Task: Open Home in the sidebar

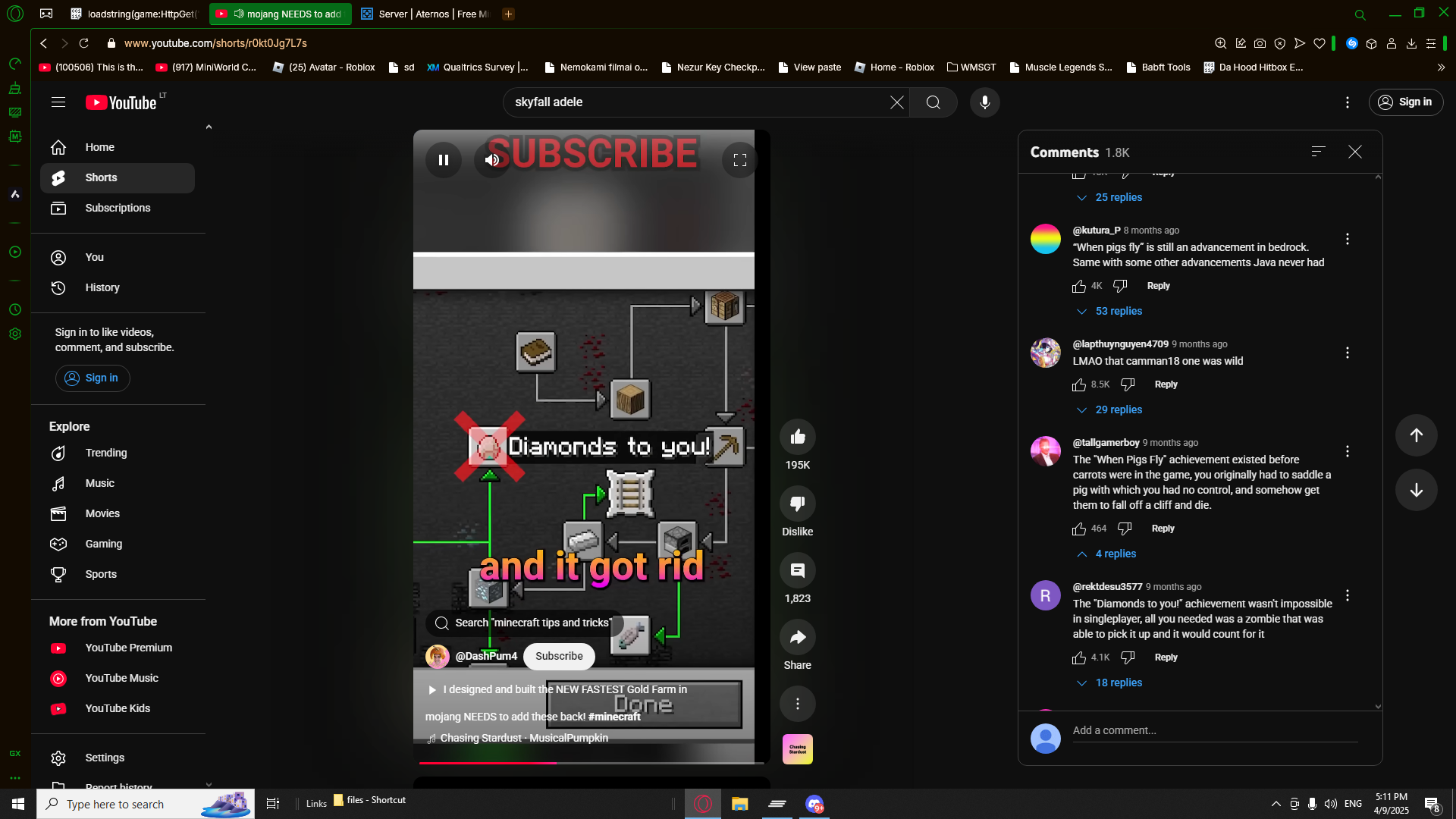Action: (118, 148)
